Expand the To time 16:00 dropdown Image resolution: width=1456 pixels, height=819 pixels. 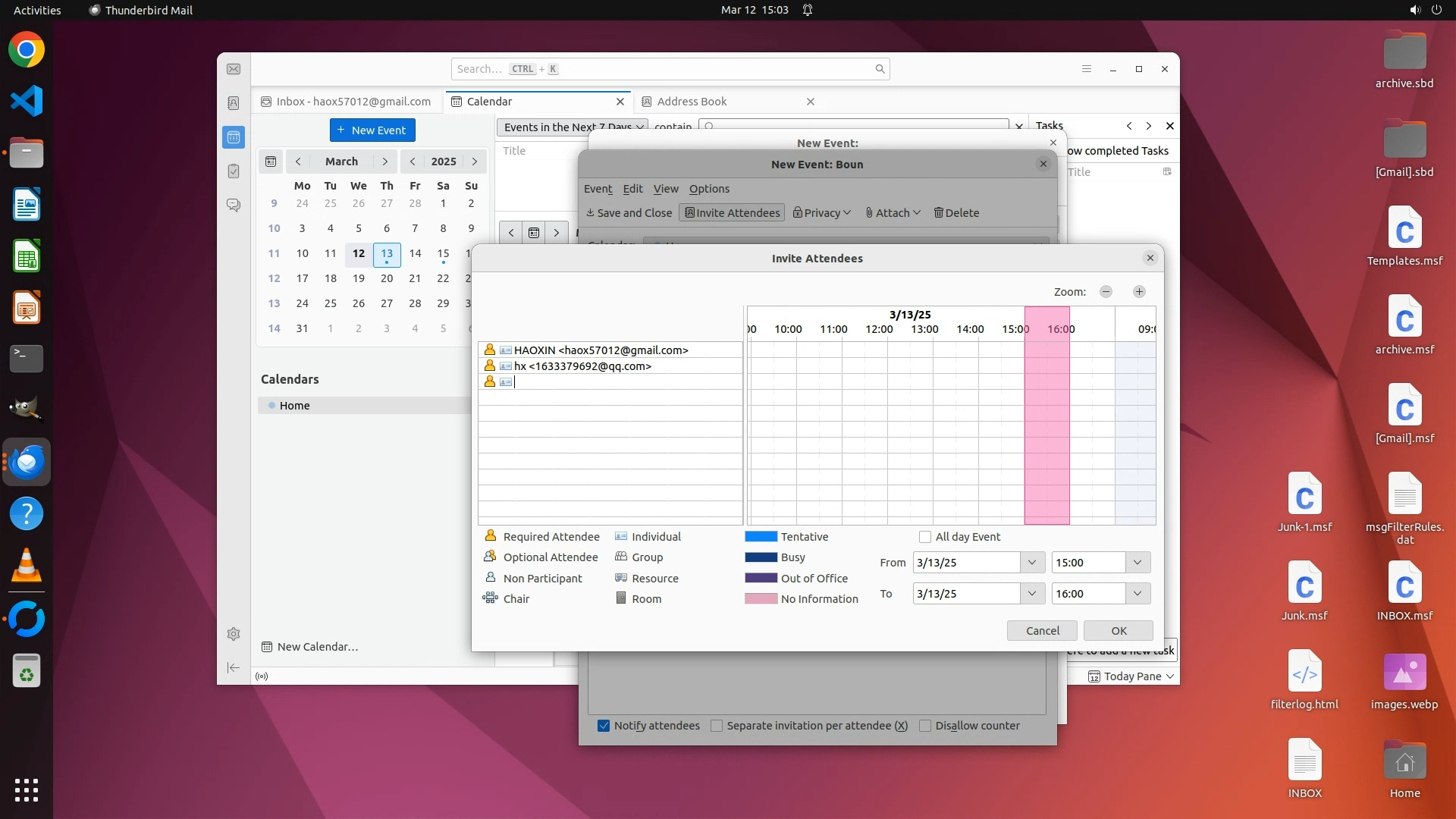coord(1137,594)
